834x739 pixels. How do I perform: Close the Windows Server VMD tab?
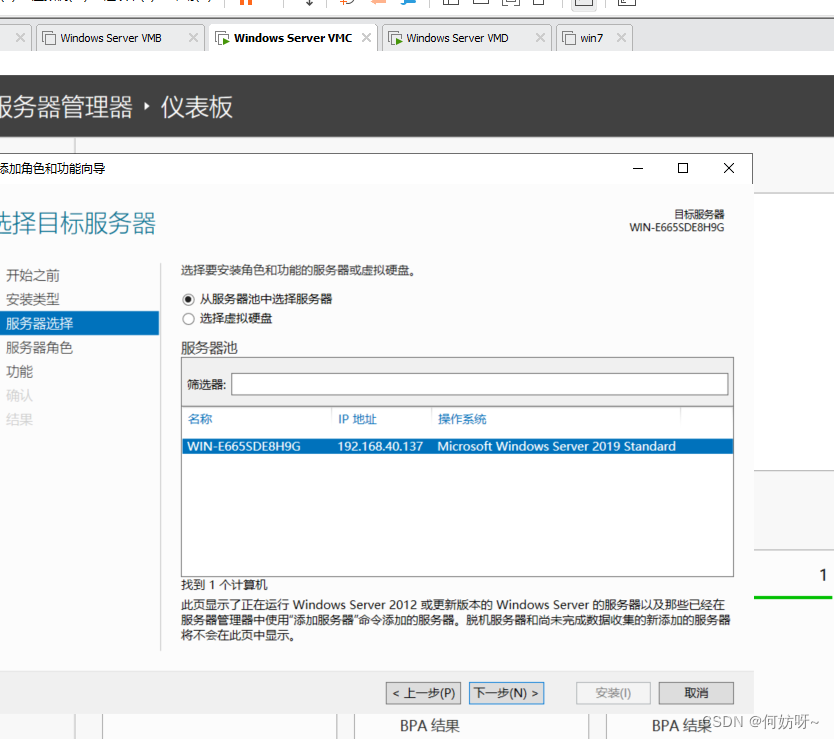click(x=540, y=39)
